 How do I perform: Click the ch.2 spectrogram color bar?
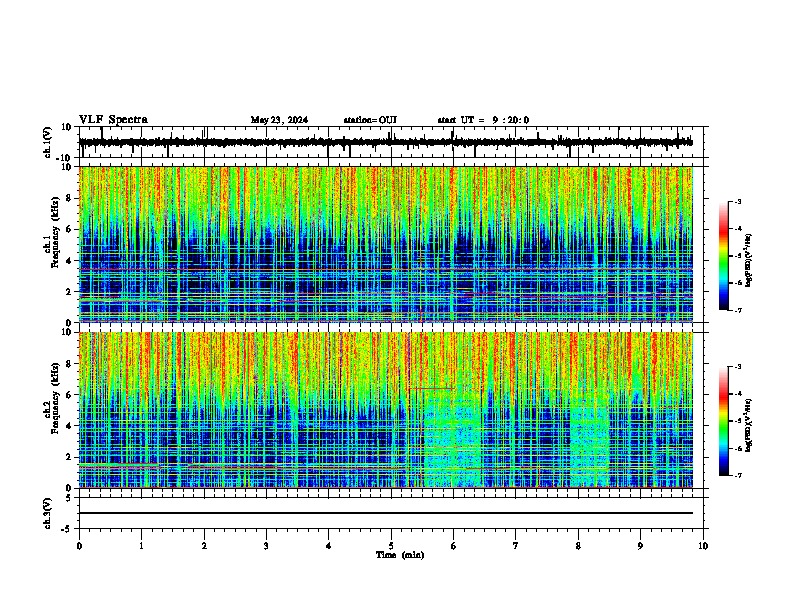724,421
